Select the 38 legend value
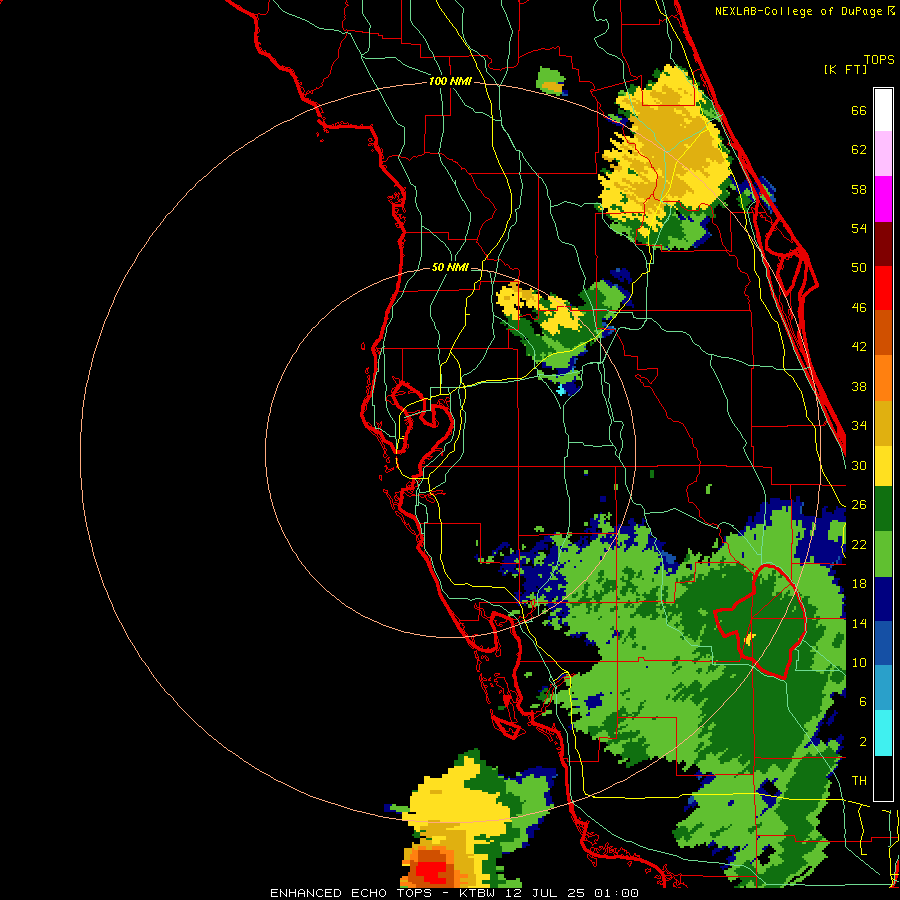Screen dimensions: 900x900 pos(859,386)
